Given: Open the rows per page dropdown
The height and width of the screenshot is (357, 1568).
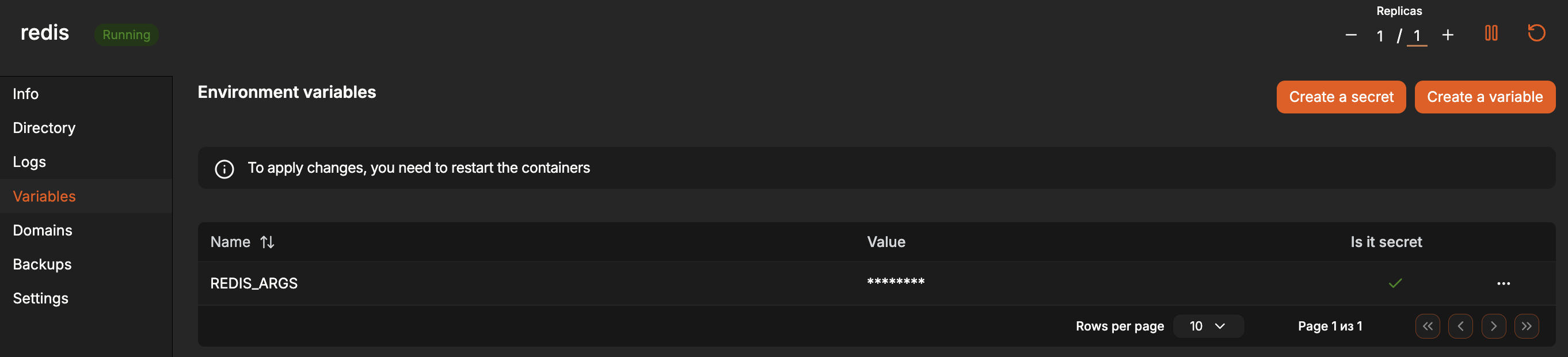Looking at the screenshot, I should pos(1208,326).
